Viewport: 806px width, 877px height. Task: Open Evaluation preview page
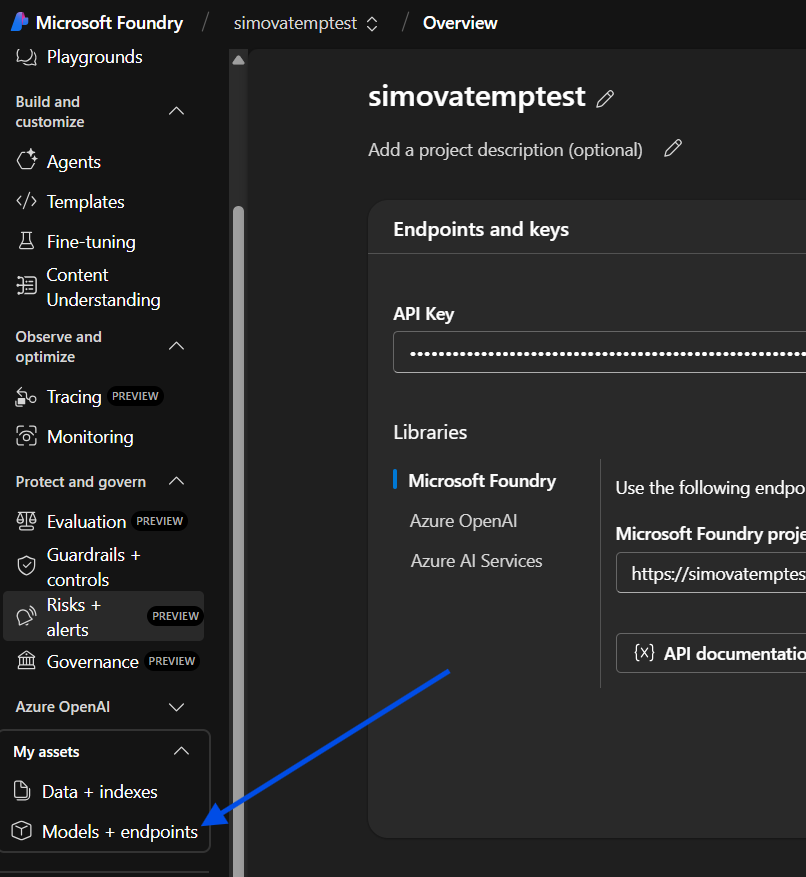coord(101,521)
